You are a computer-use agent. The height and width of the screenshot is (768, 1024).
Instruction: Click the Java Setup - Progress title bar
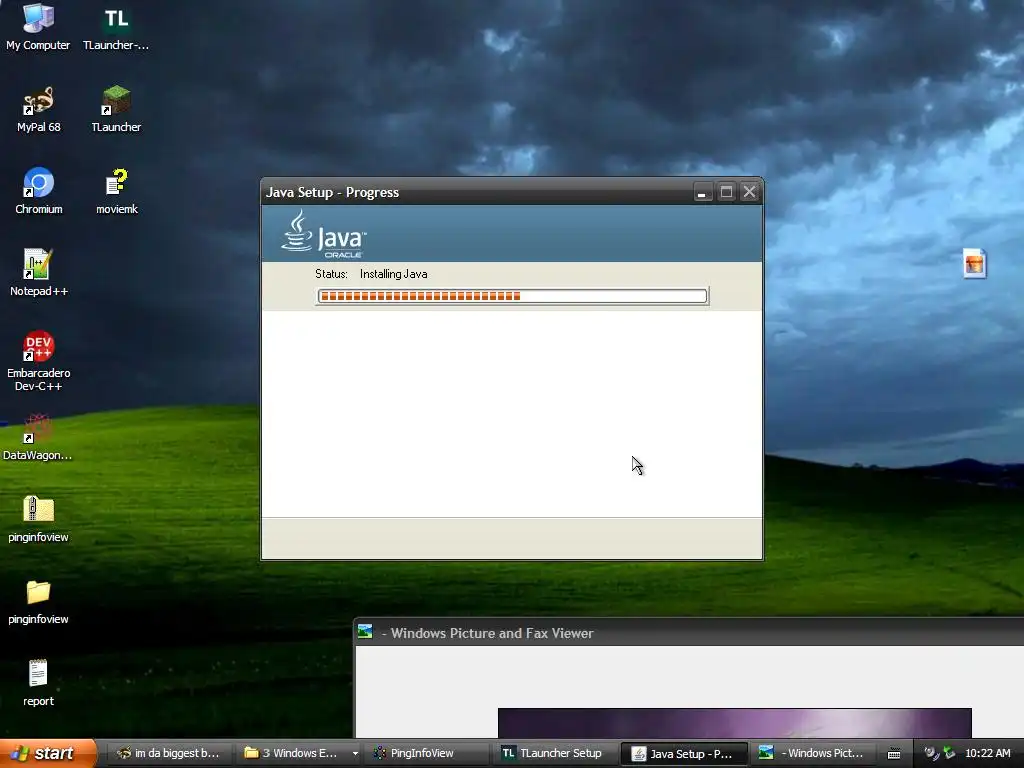click(x=477, y=192)
